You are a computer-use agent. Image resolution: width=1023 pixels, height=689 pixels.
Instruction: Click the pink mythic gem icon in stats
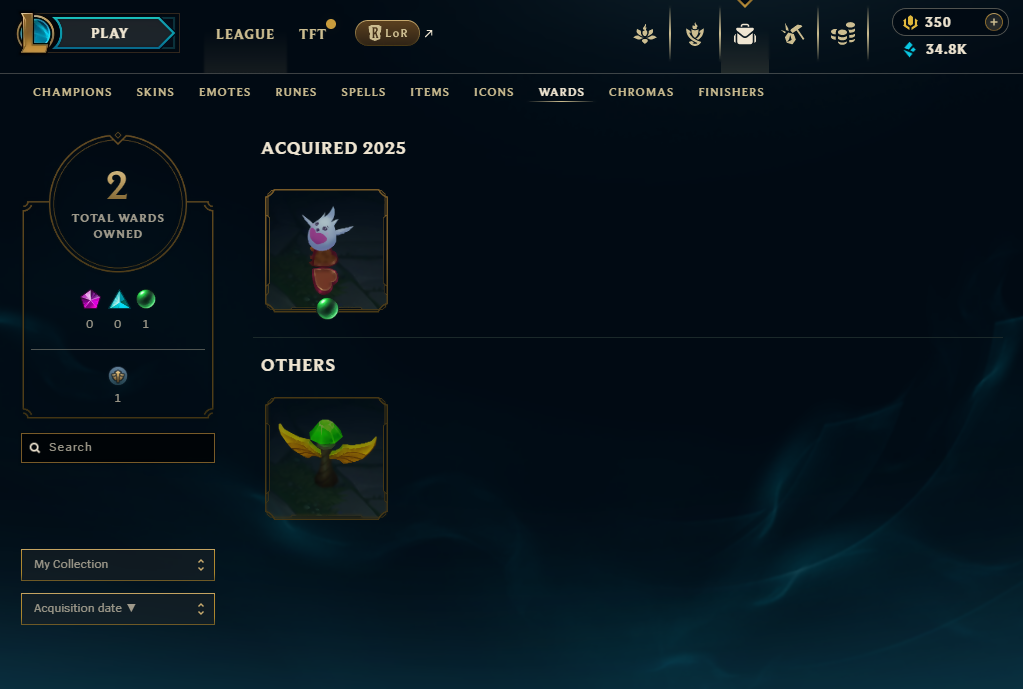pos(90,299)
